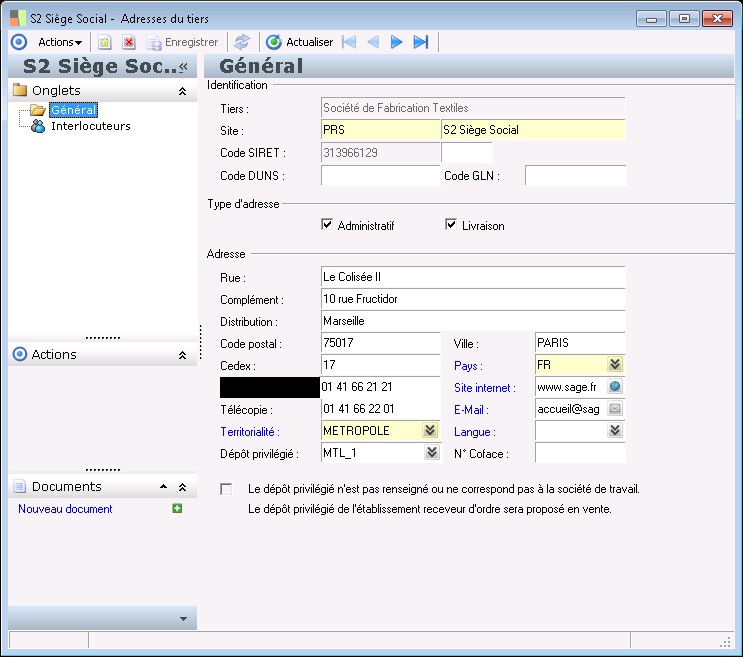Tick the dépôt privilégié non renseigné checkbox
The height and width of the screenshot is (657, 743).
227,489
